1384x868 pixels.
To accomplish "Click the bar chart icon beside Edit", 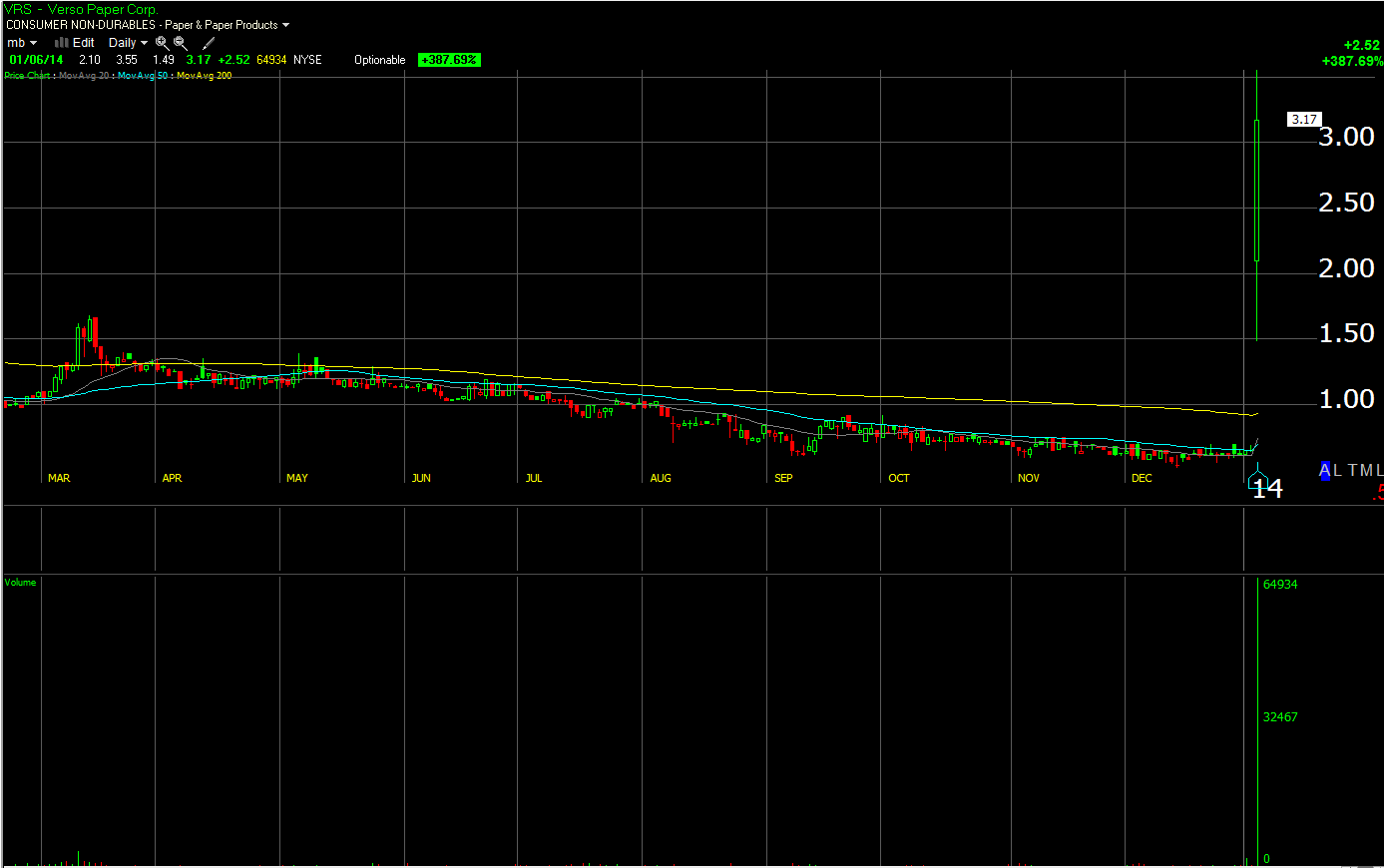I will [61, 43].
